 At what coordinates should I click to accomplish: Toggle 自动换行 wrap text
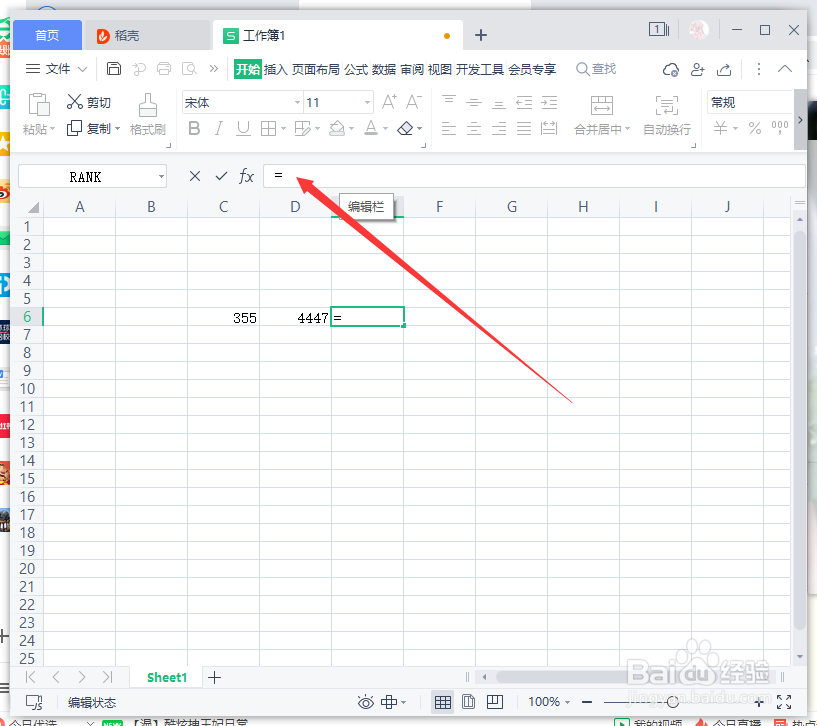coord(666,115)
